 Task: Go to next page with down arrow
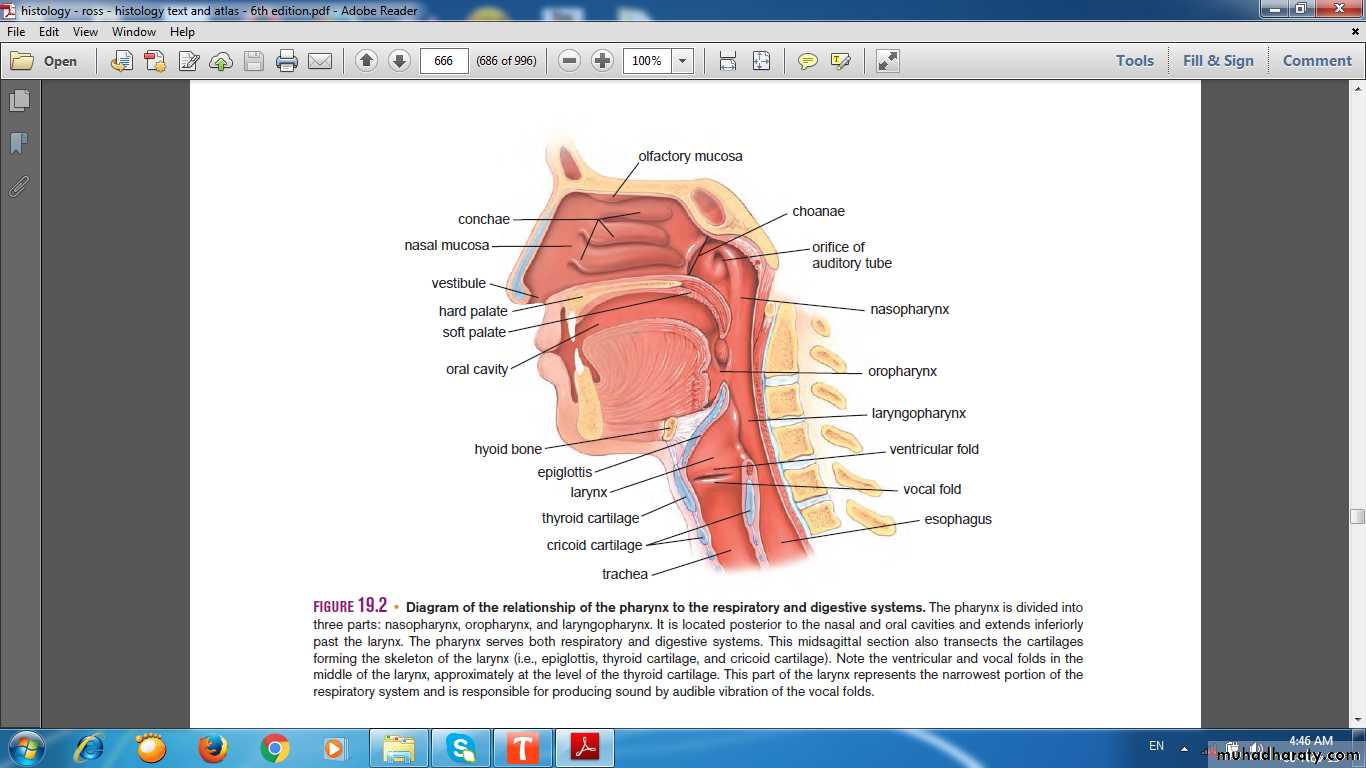(x=399, y=61)
